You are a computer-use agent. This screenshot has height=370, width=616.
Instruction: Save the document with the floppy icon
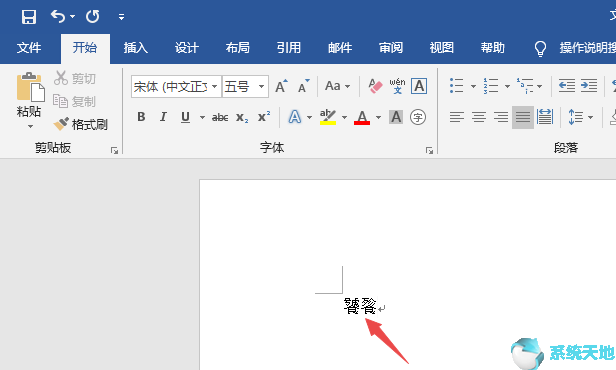coord(29,17)
